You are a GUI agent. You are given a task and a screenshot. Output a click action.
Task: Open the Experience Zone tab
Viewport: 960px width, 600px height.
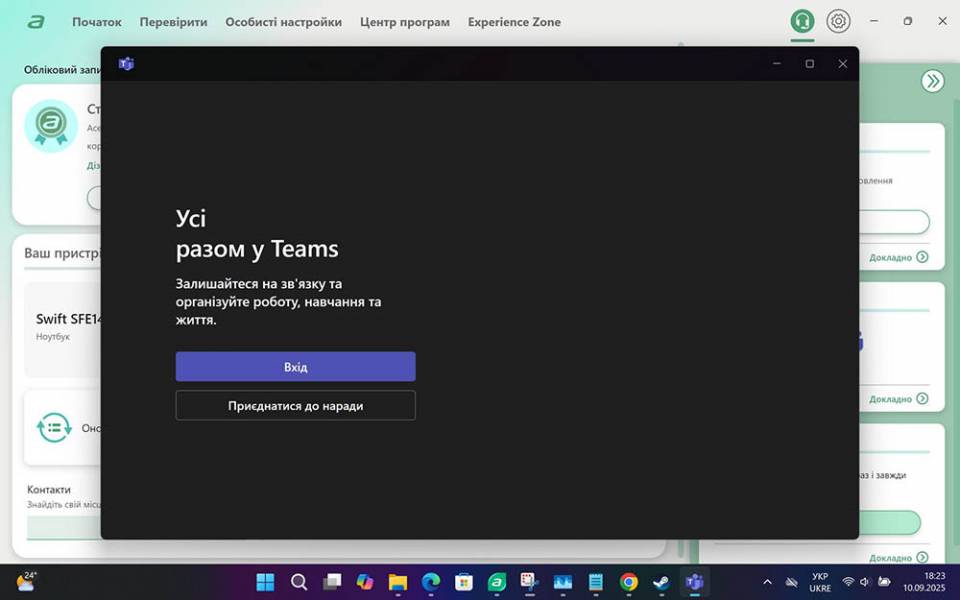(x=514, y=22)
